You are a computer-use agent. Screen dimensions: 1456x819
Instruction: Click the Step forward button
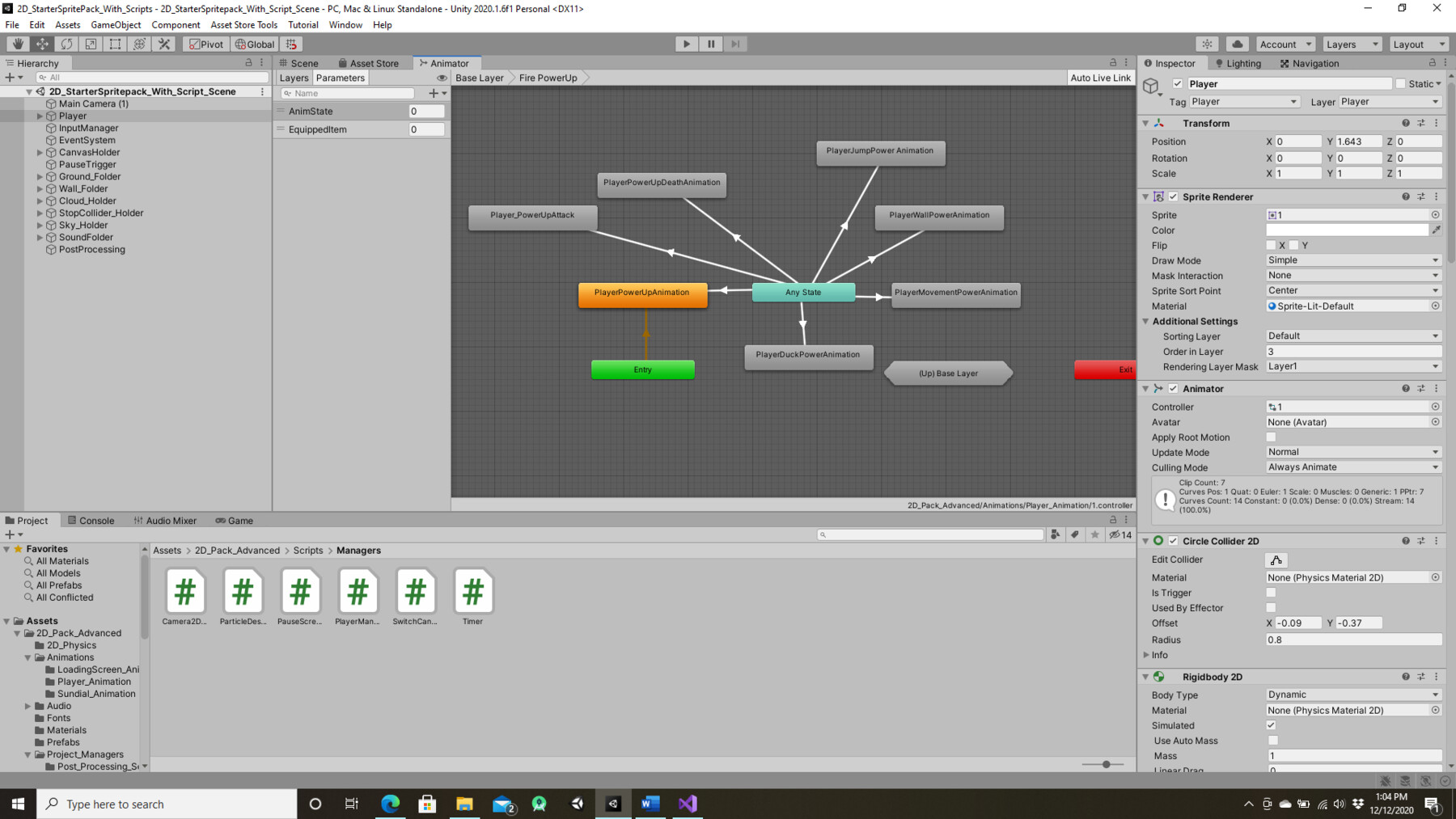tap(735, 44)
